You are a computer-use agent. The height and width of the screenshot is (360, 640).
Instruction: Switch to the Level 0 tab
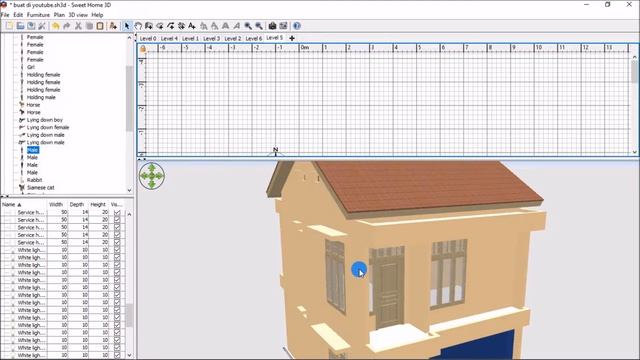click(148, 38)
